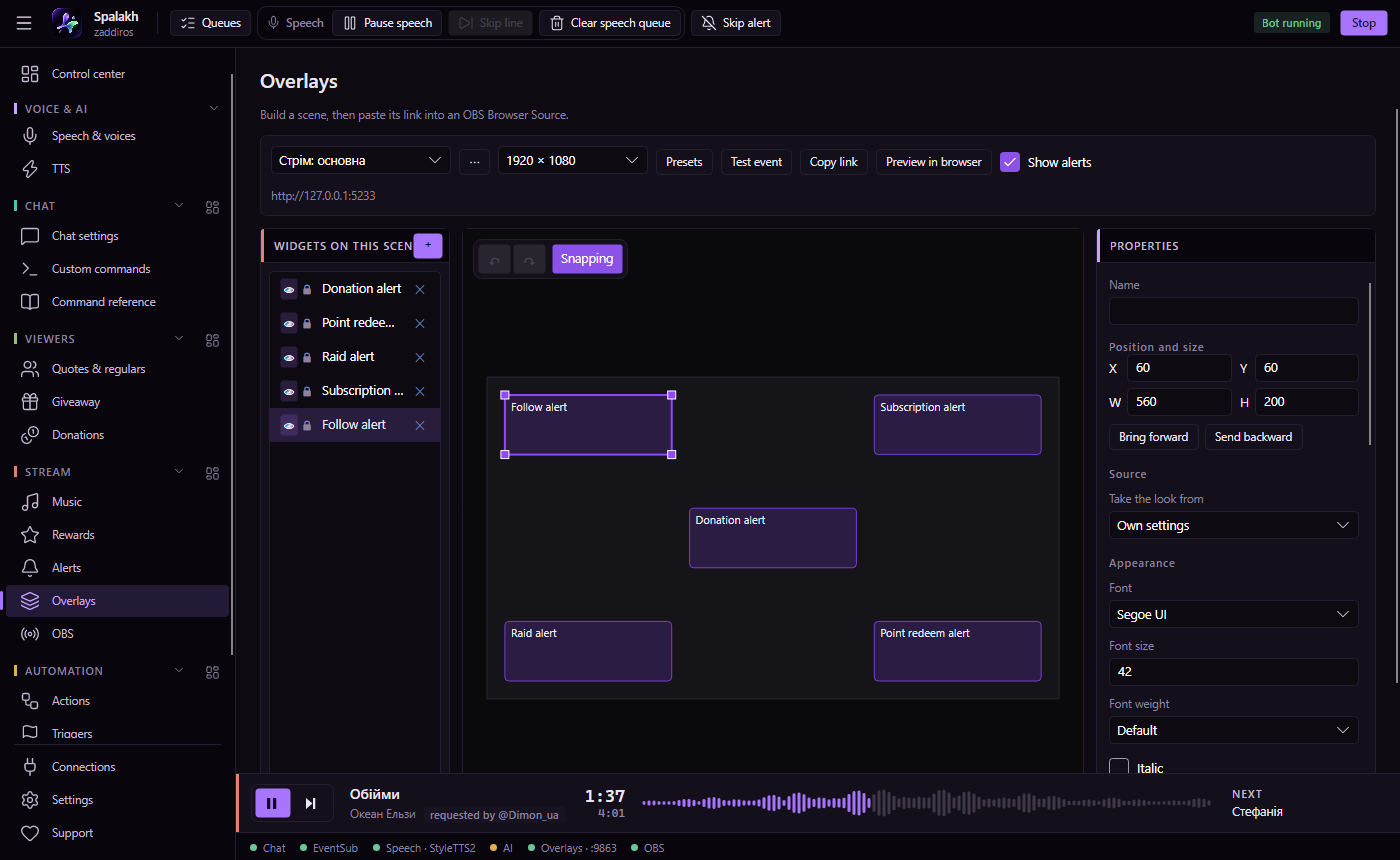Collapse the VIEWERS section chevron
The width and height of the screenshot is (1400, 860).
click(180, 339)
